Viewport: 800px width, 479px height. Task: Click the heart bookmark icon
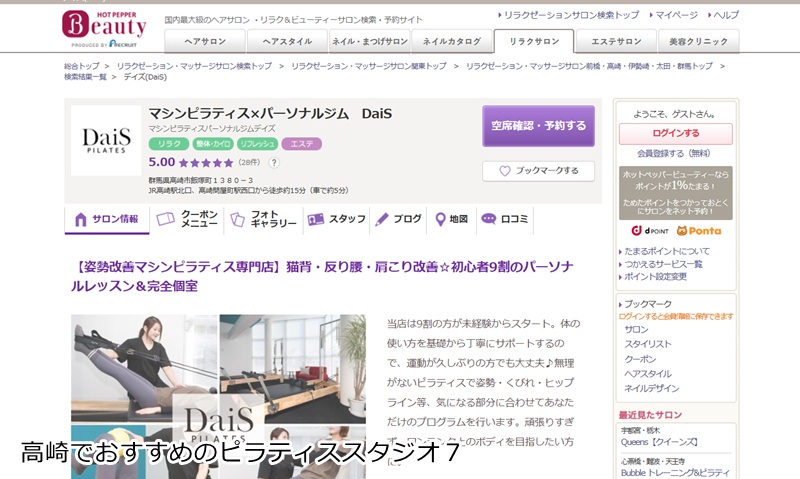(x=505, y=171)
